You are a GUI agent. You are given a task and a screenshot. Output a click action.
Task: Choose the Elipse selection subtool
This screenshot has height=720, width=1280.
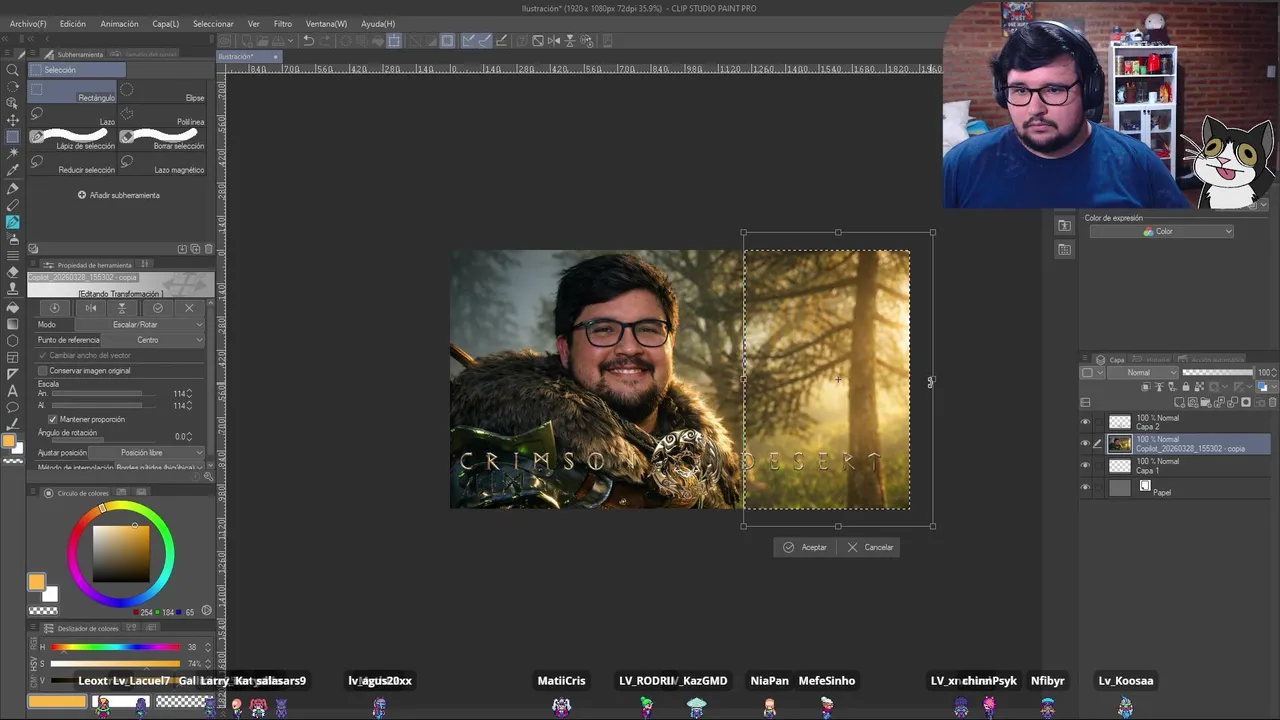click(x=163, y=92)
